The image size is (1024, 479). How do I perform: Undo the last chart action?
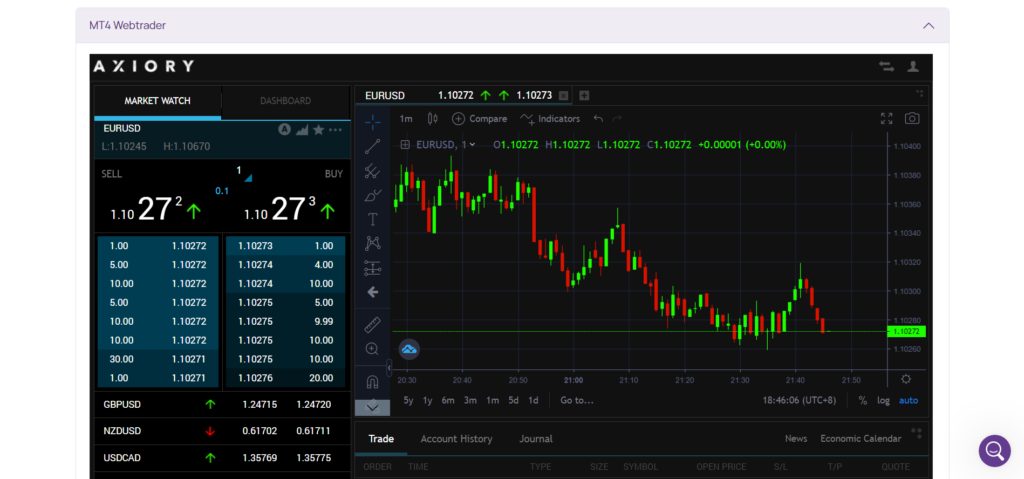click(x=598, y=119)
